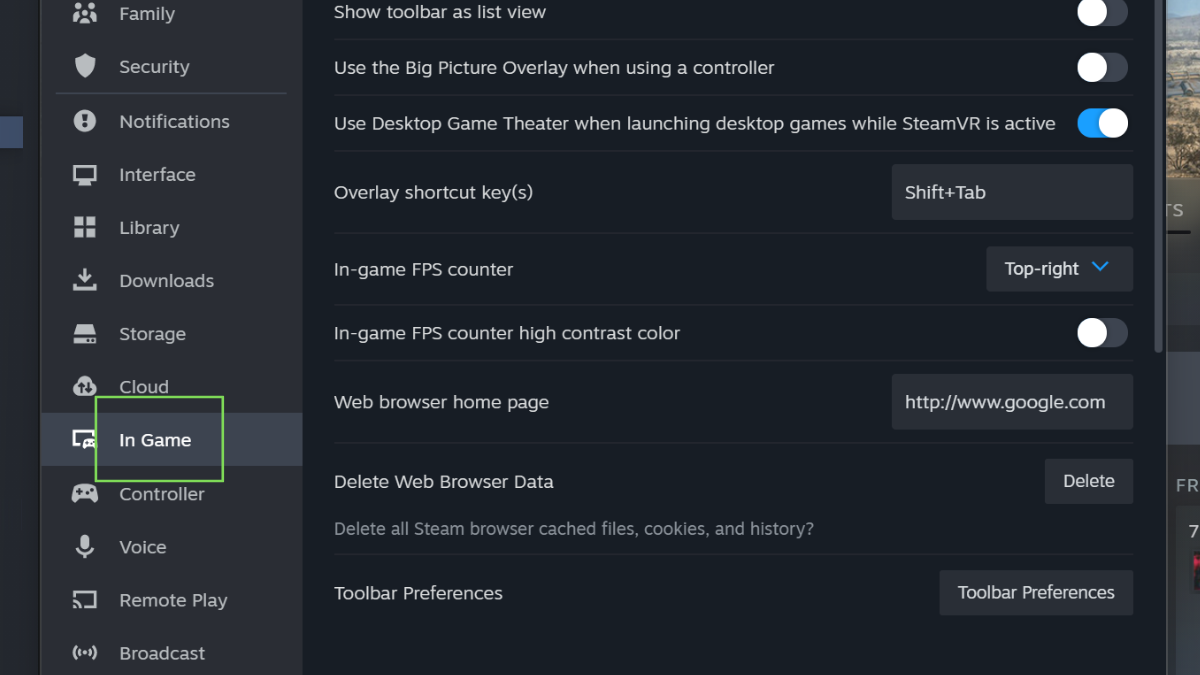Click the Storage drive icon
This screenshot has height=675, width=1200.
point(85,334)
